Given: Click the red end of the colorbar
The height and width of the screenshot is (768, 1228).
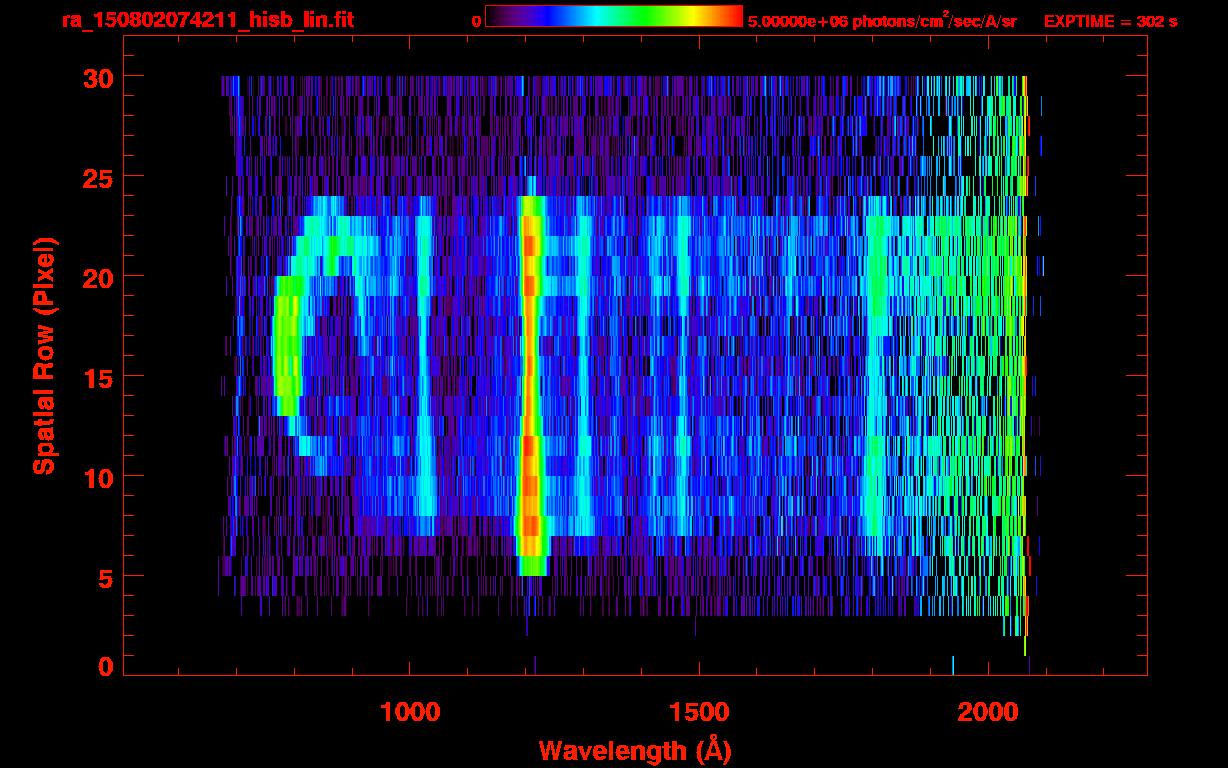Looking at the screenshot, I should click(725, 16).
